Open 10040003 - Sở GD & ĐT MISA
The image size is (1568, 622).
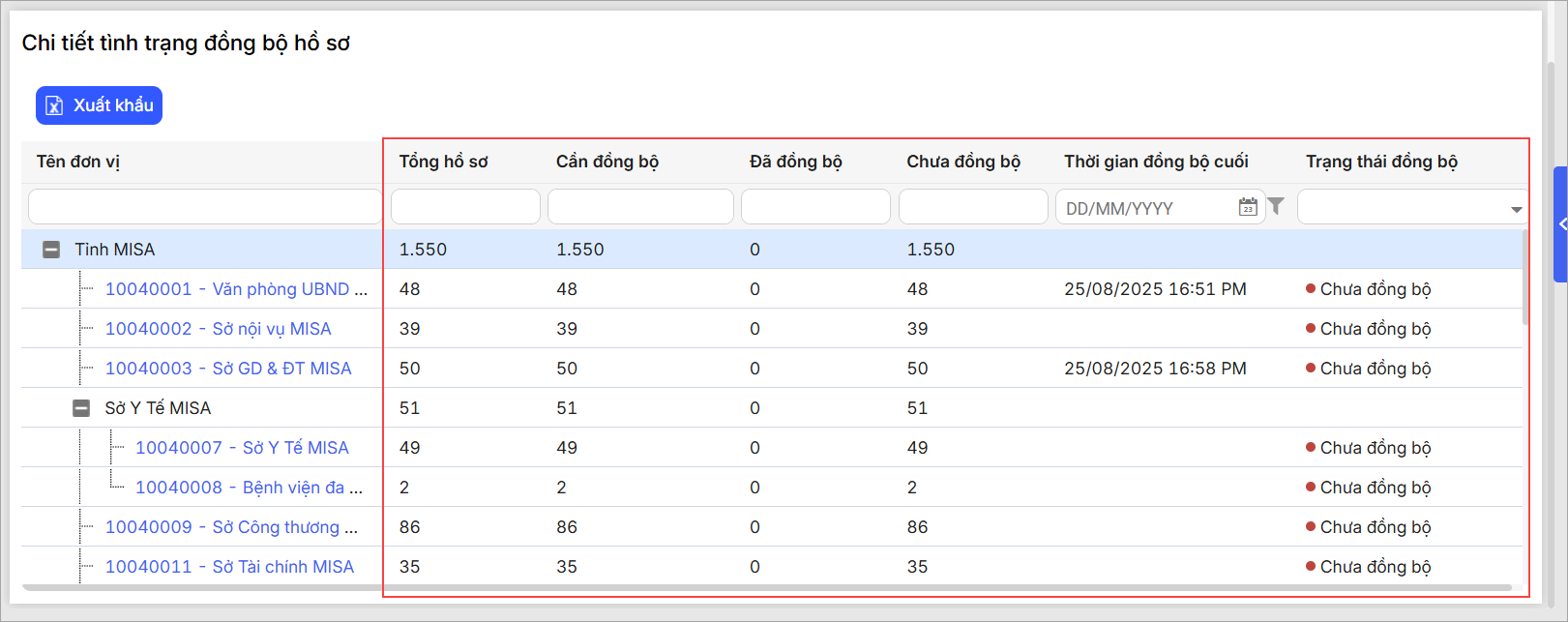(x=228, y=369)
